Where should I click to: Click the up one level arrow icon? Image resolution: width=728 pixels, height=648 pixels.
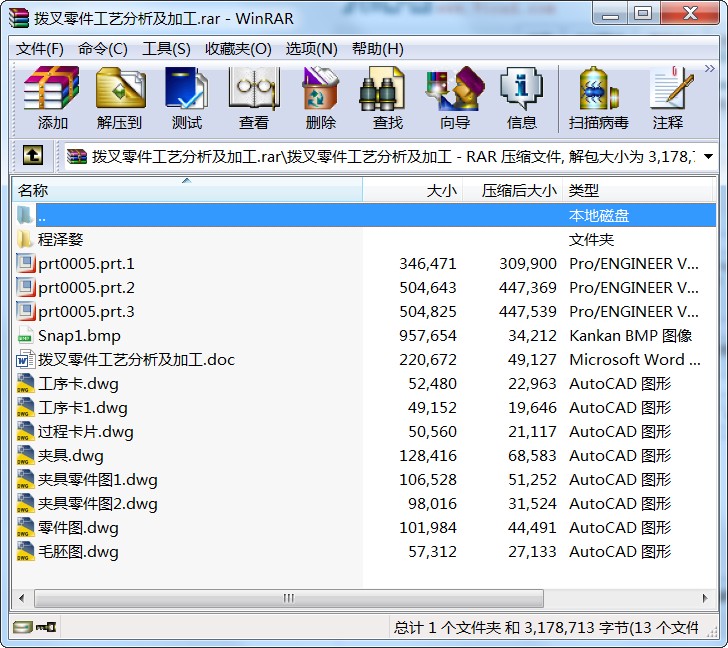(33, 156)
